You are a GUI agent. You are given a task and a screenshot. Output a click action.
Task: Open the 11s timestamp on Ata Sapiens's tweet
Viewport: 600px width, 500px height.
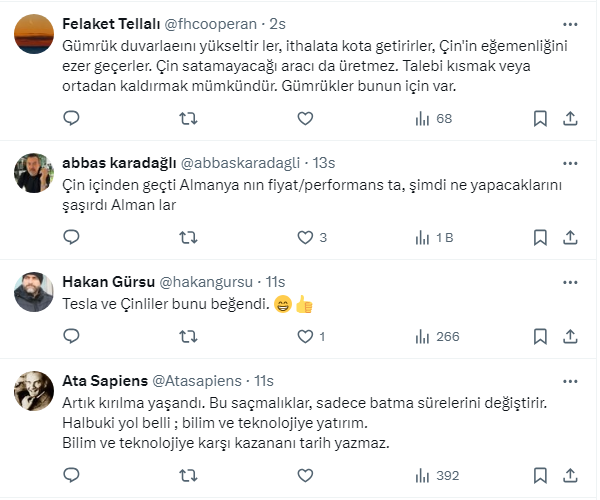coord(264,380)
